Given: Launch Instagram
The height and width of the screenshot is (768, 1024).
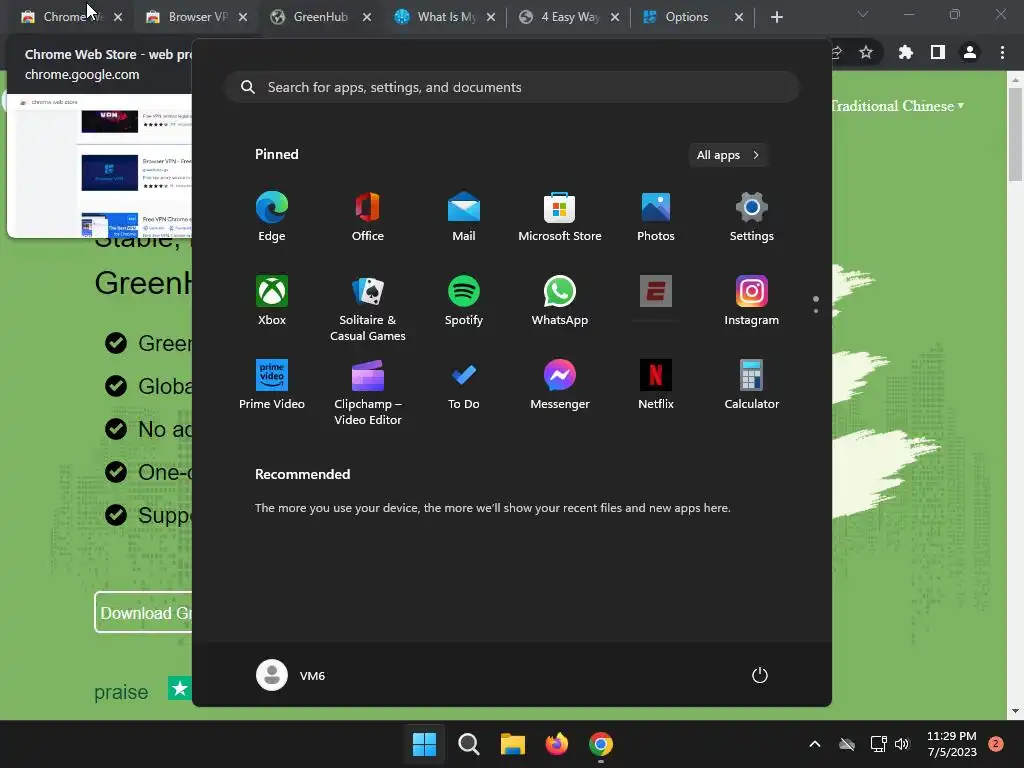Looking at the screenshot, I should coord(752,301).
